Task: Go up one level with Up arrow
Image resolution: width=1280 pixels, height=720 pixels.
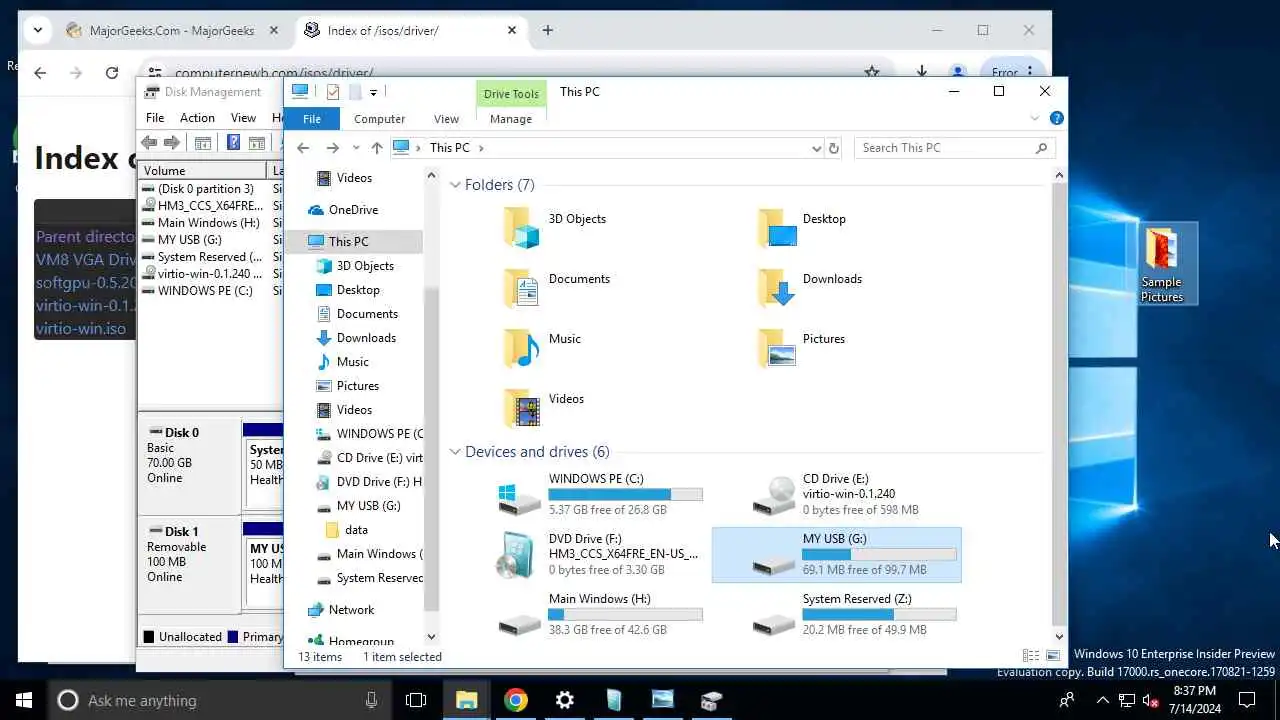Action: [x=376, y=148]
